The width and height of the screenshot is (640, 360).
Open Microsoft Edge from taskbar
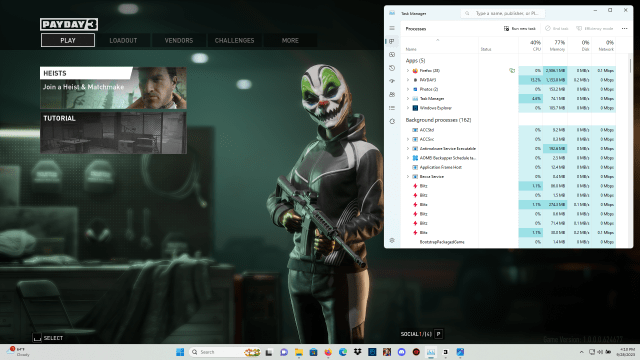[343, 352]
